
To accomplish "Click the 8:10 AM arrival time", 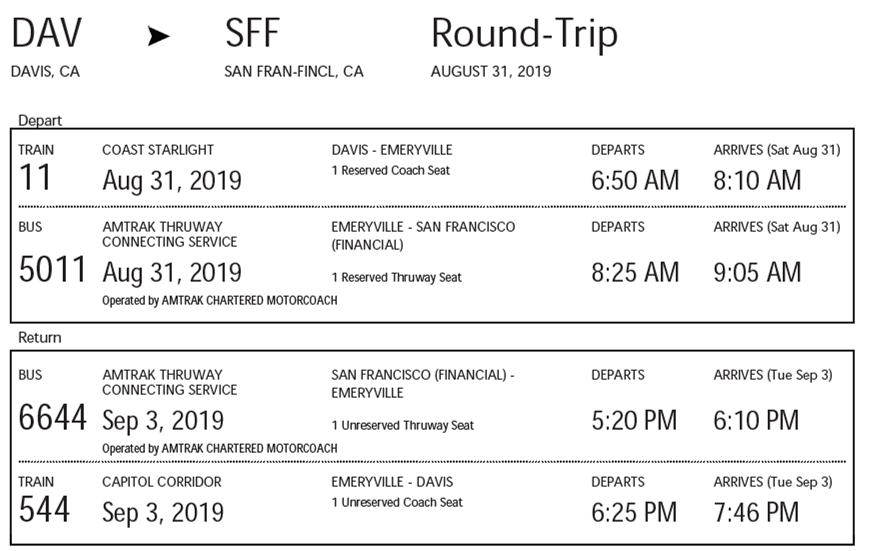I will coord(757,181).
